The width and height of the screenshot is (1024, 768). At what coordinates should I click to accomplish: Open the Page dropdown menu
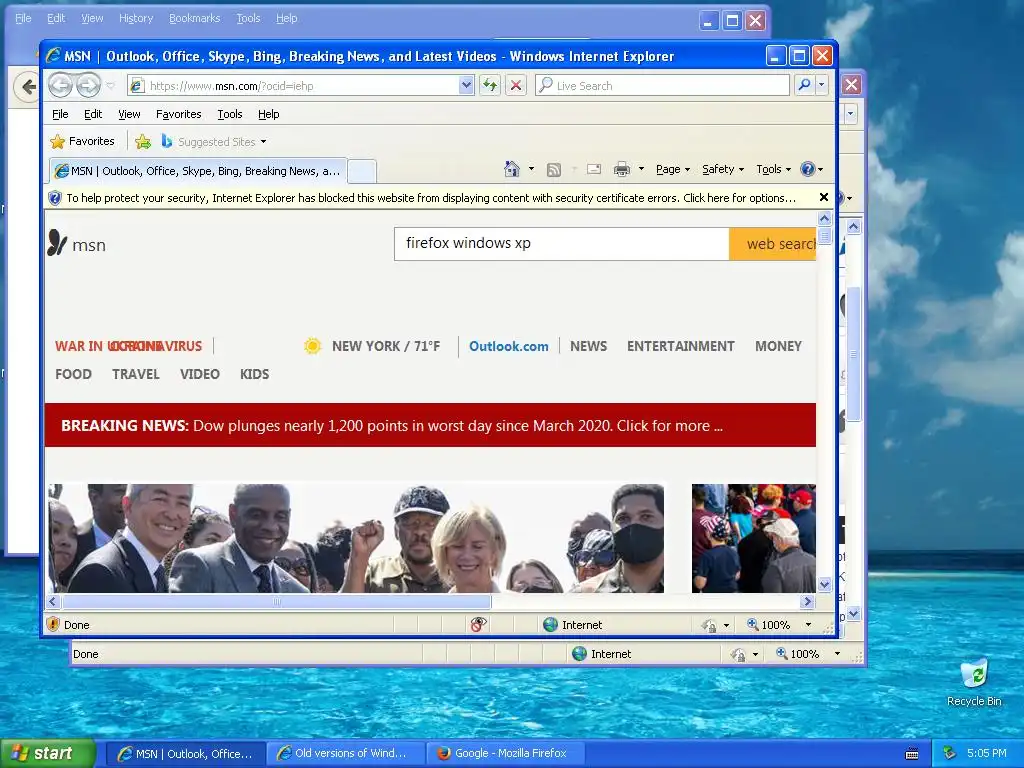point(673,169)
